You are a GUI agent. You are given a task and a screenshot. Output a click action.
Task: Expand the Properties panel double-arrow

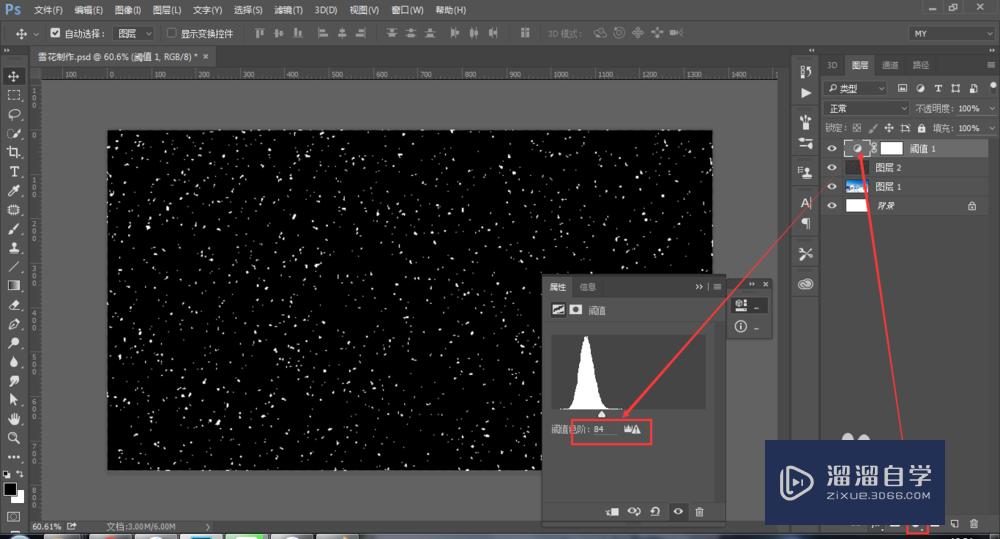pos(699,287)
